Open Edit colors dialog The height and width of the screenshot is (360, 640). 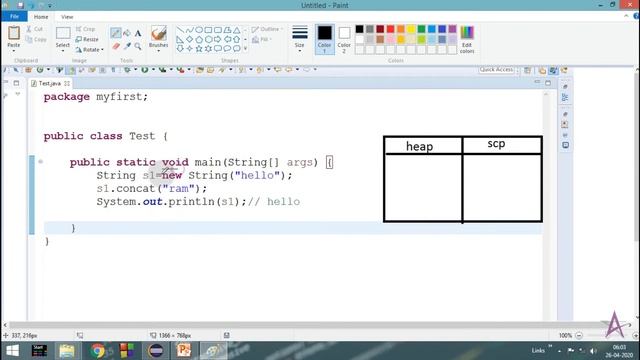click(467, 40)
